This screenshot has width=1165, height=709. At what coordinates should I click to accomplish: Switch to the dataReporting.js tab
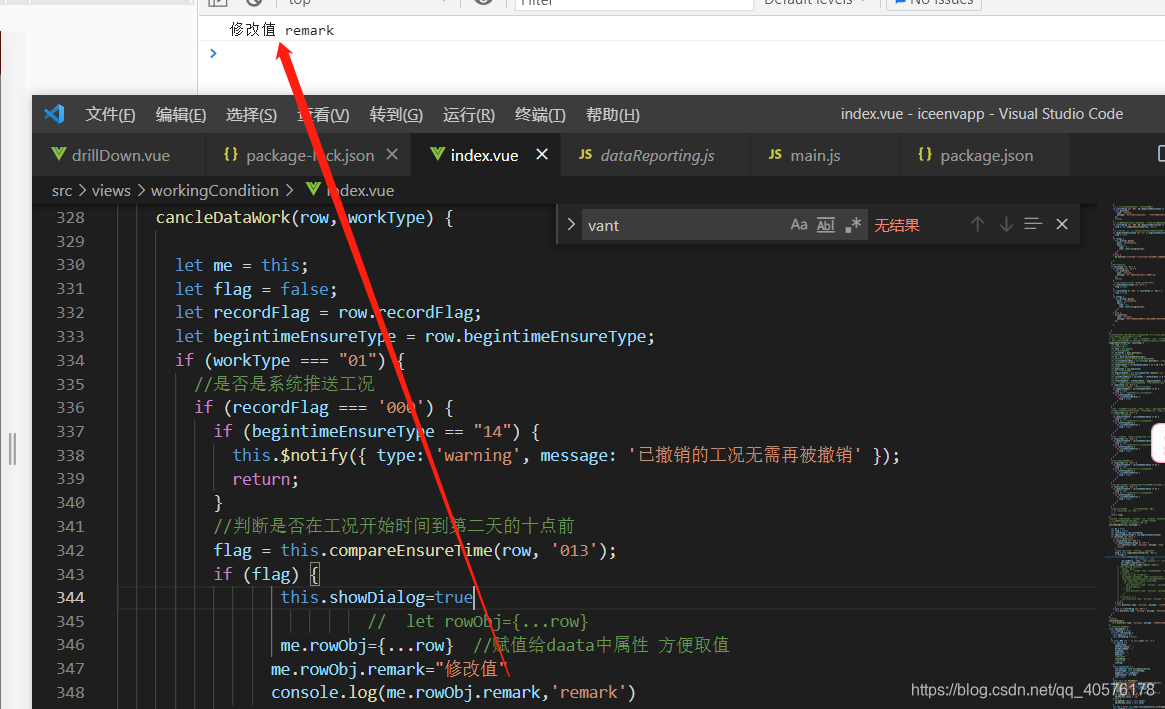click(x=657, y=155)
